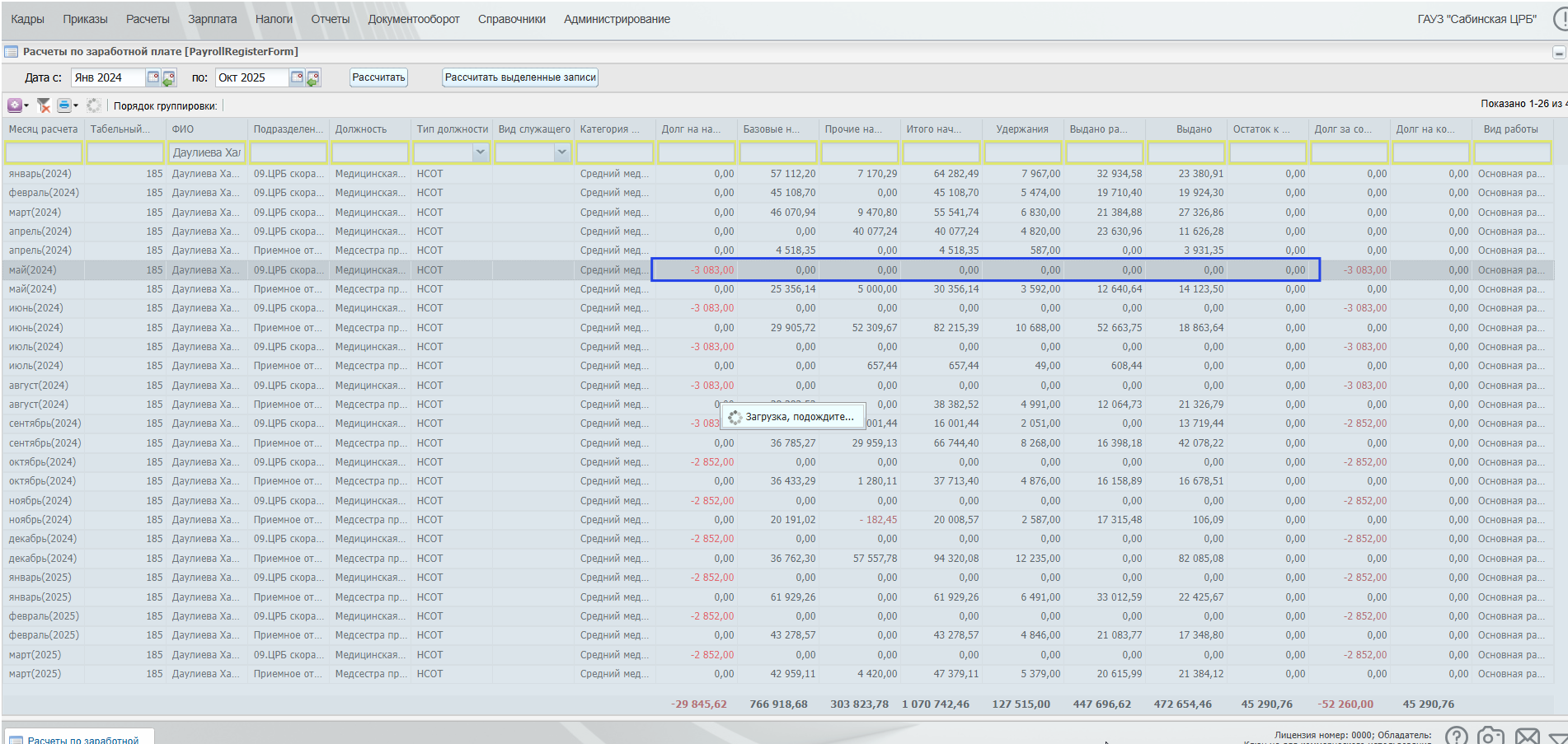Screen dimensions: 1568x744
Task: Click the camera screenshot icon at bottom right
Action: tap(1490, 736)
